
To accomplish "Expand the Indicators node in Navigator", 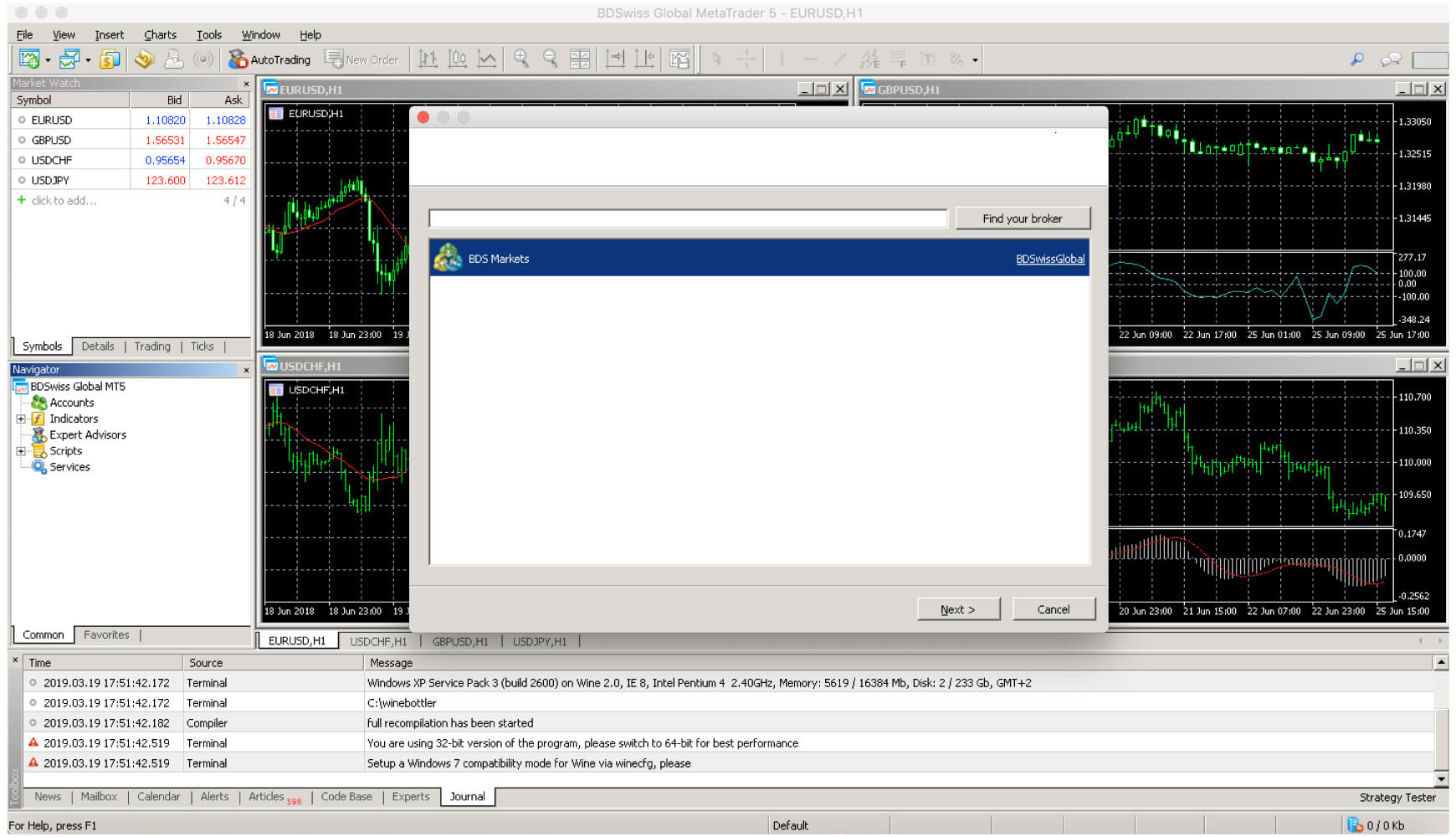I will coord(21,418).
